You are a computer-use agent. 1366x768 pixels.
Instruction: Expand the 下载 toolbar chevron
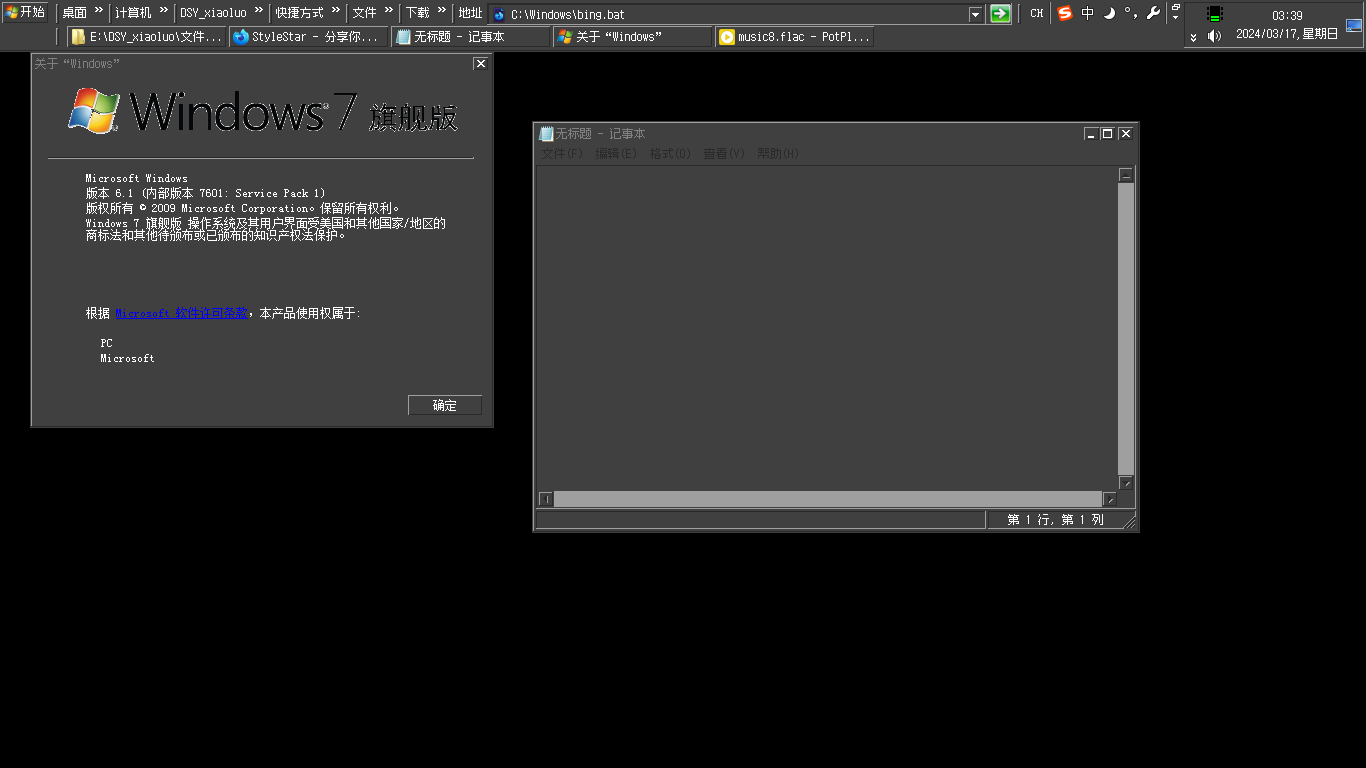coord(442,11)
